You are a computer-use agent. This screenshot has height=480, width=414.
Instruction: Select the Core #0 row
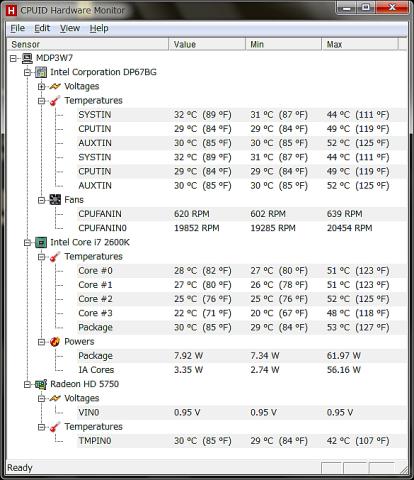point(241,271)
